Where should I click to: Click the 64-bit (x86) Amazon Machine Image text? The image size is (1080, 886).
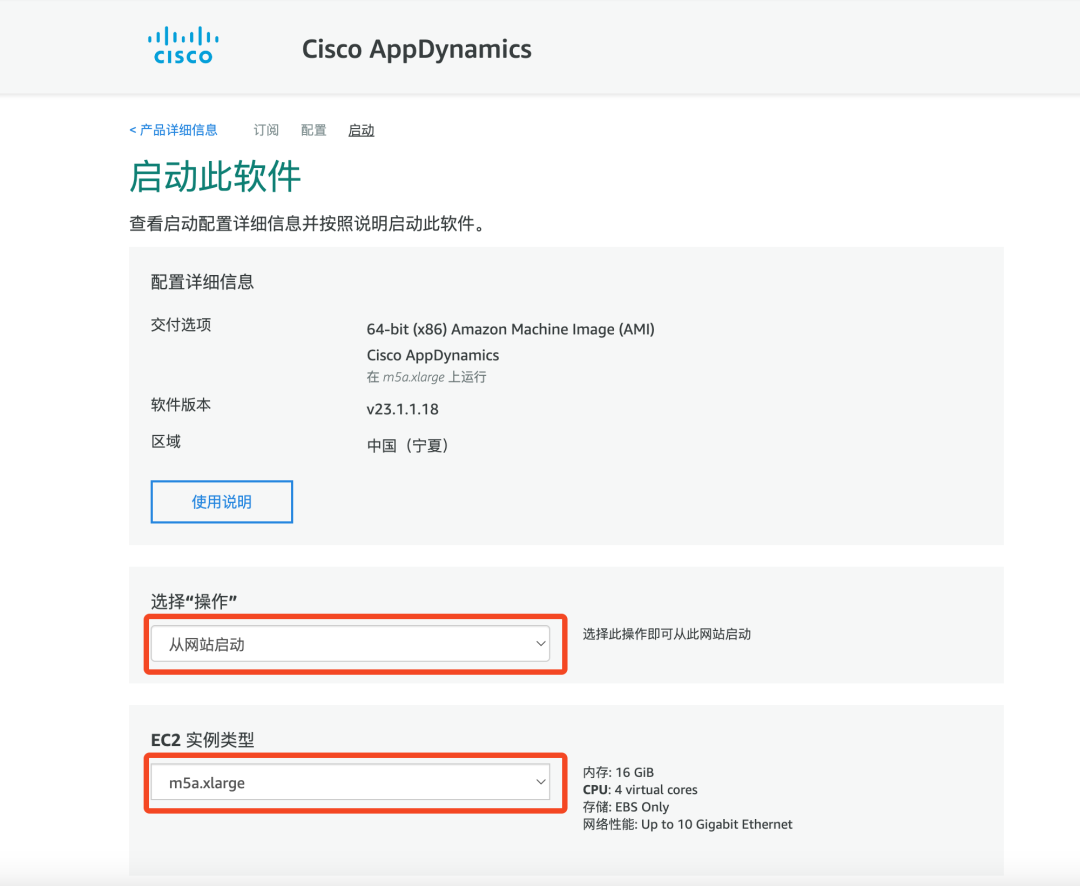coord(510,329)
